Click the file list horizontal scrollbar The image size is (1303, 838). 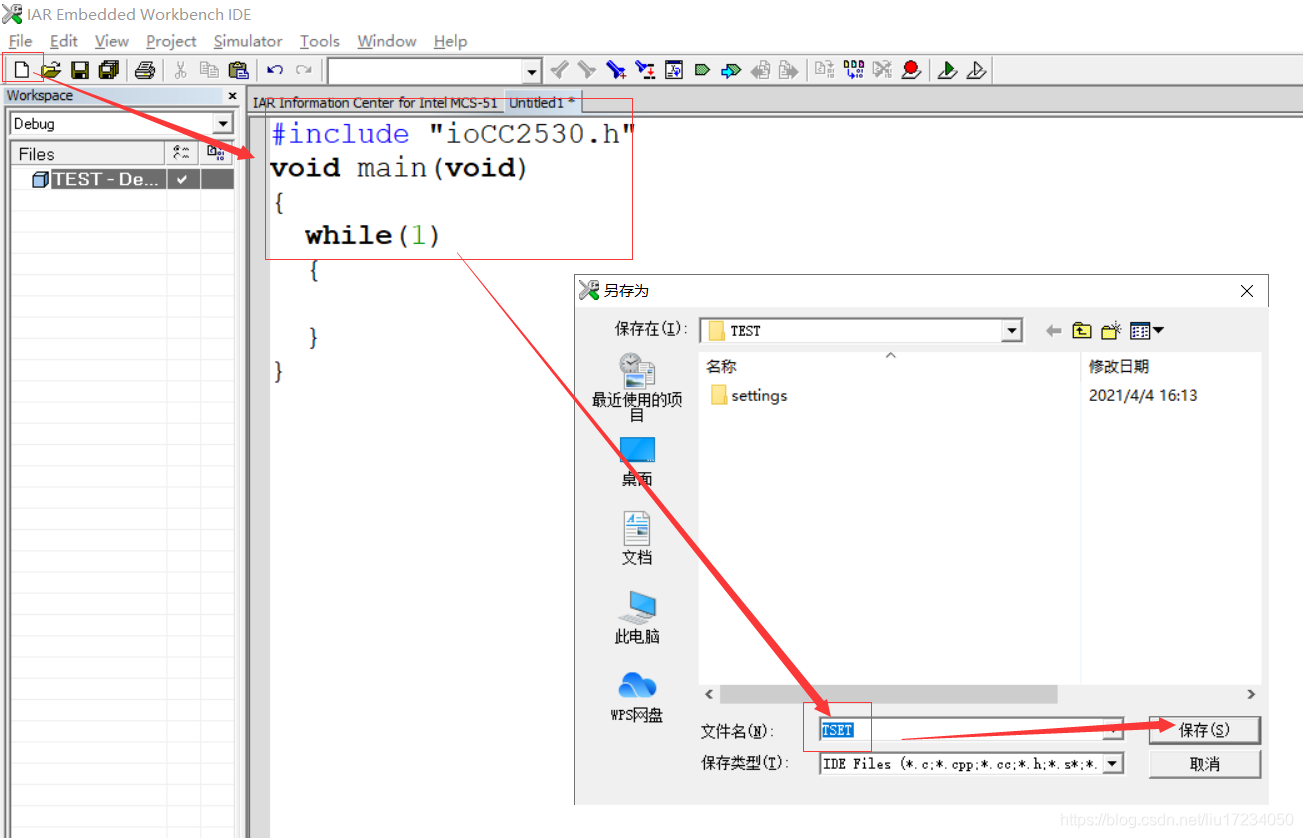click(888, 694)
